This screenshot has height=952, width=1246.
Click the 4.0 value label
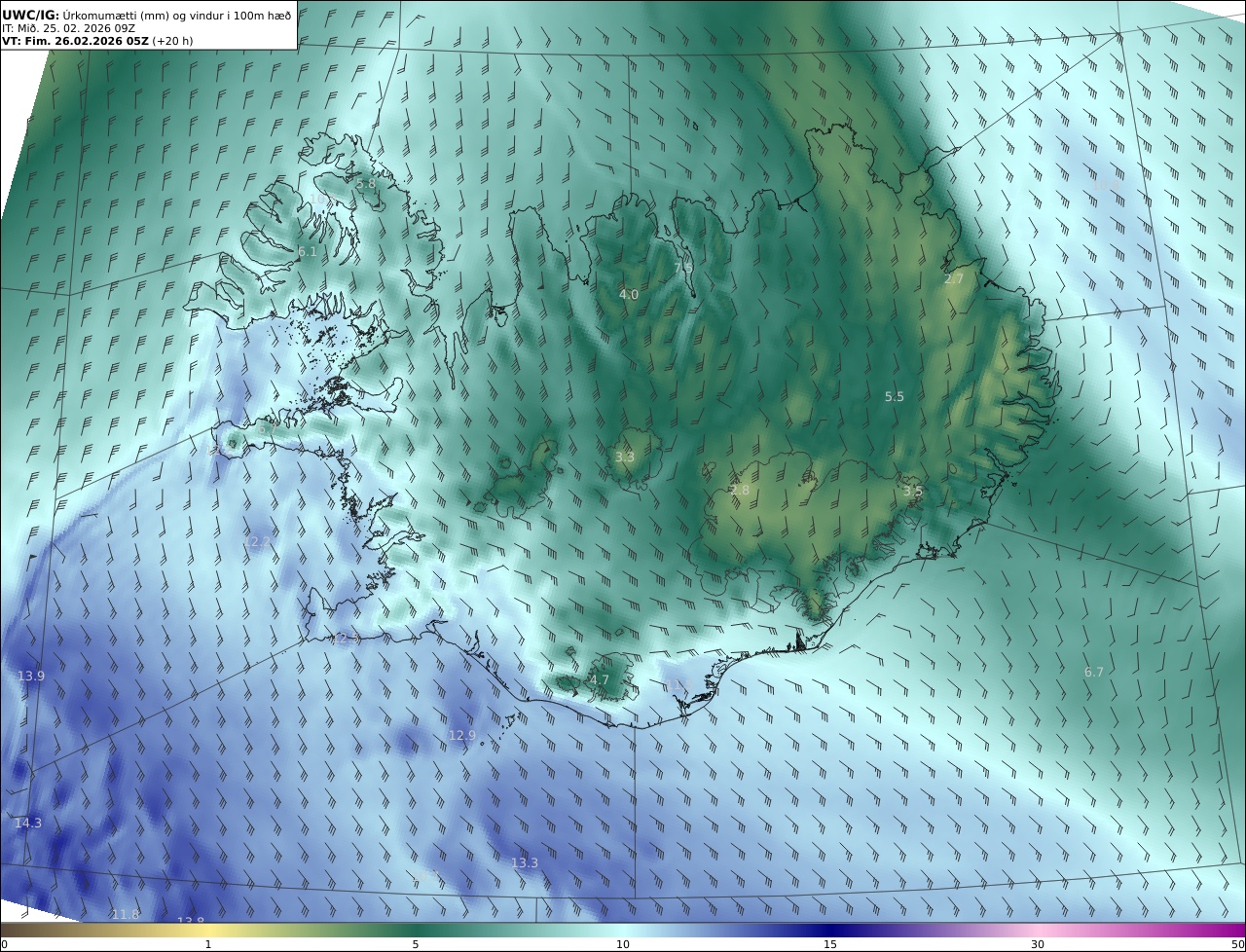[629, 294]
